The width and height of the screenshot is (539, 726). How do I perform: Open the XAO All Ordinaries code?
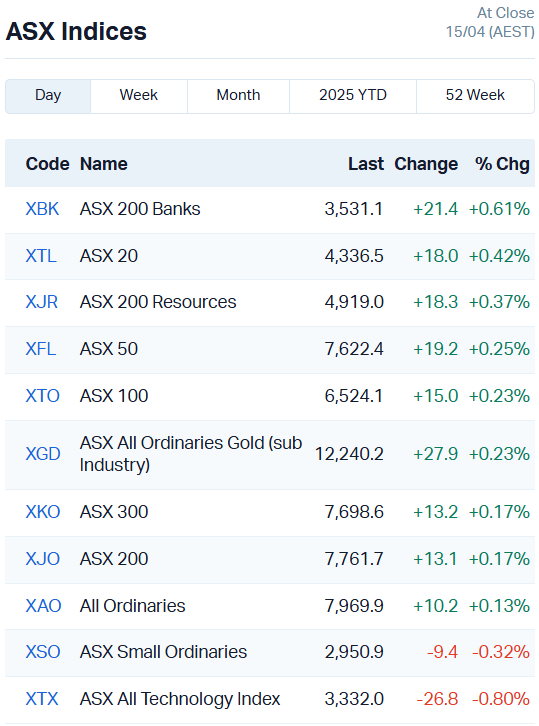[x=44, y=606]
